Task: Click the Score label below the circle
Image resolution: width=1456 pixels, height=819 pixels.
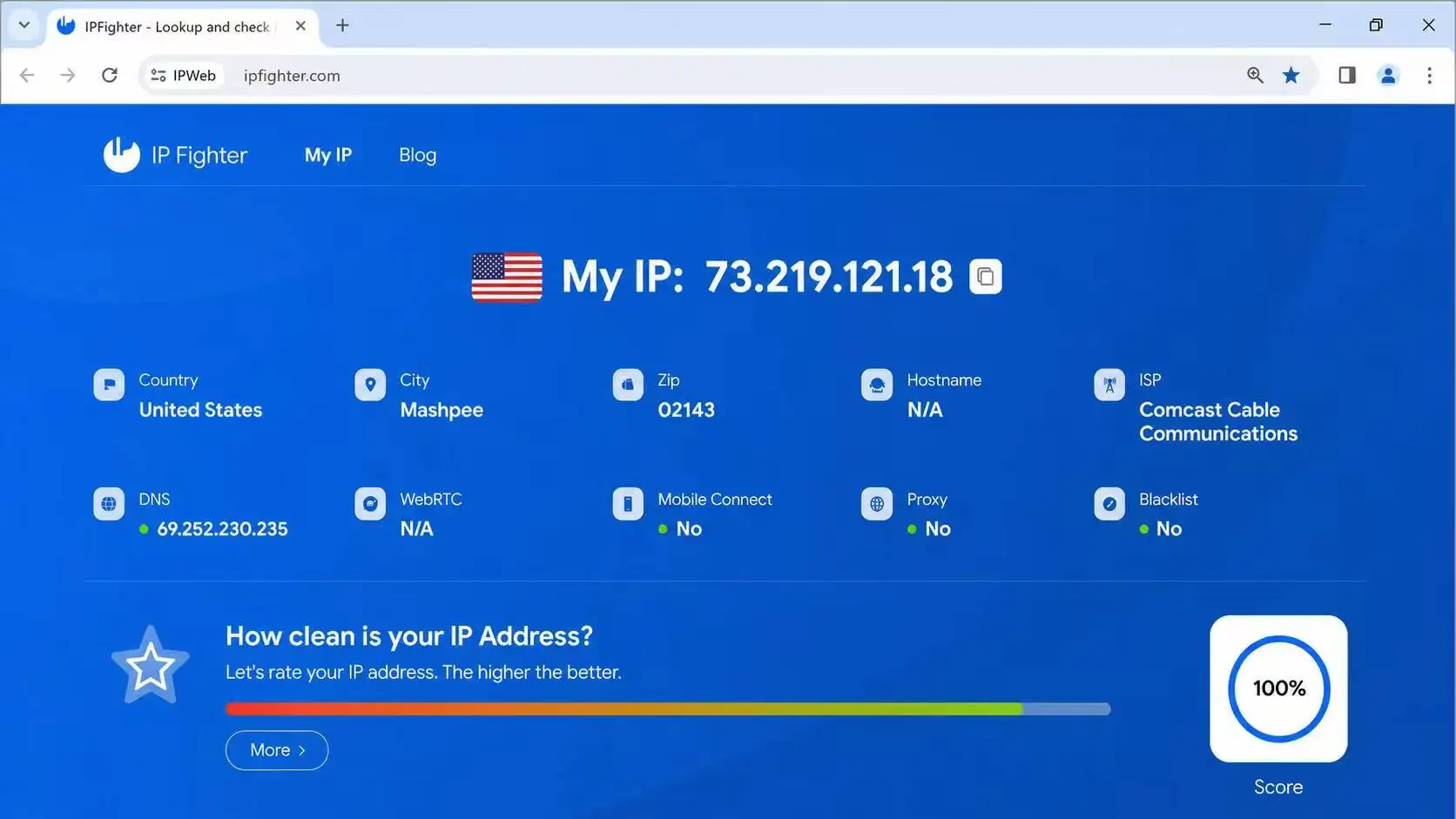Action: pyautogui.click(x=1278, y=787)
